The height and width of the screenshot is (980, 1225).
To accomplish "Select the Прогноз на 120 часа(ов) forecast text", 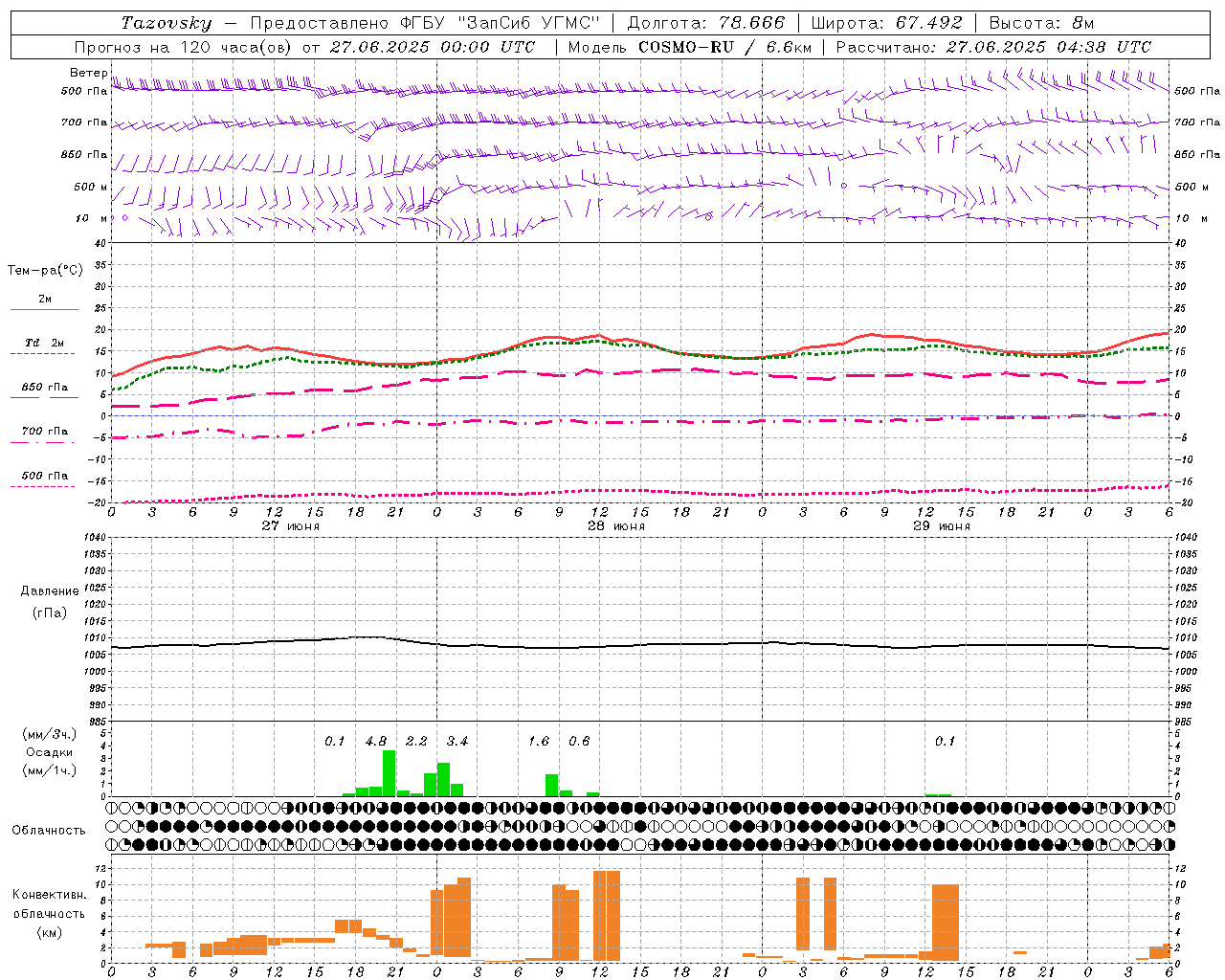I will coord(185,47).
